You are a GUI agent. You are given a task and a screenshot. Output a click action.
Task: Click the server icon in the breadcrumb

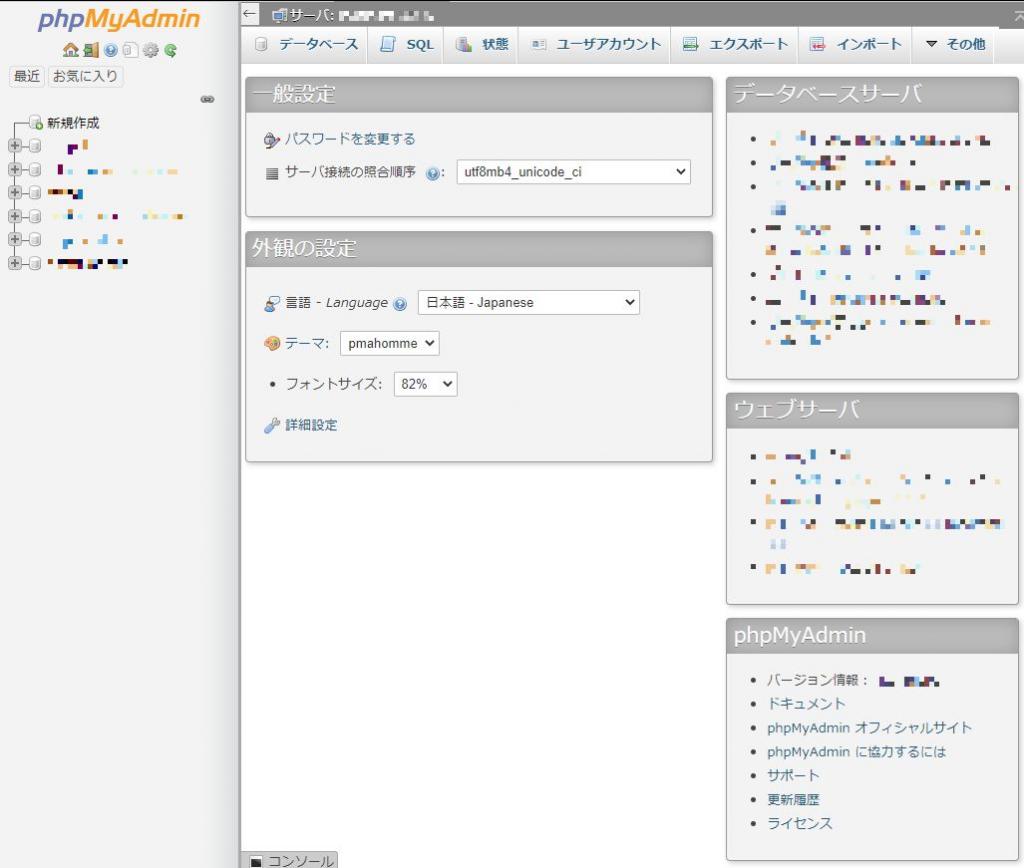coord(280,15)
